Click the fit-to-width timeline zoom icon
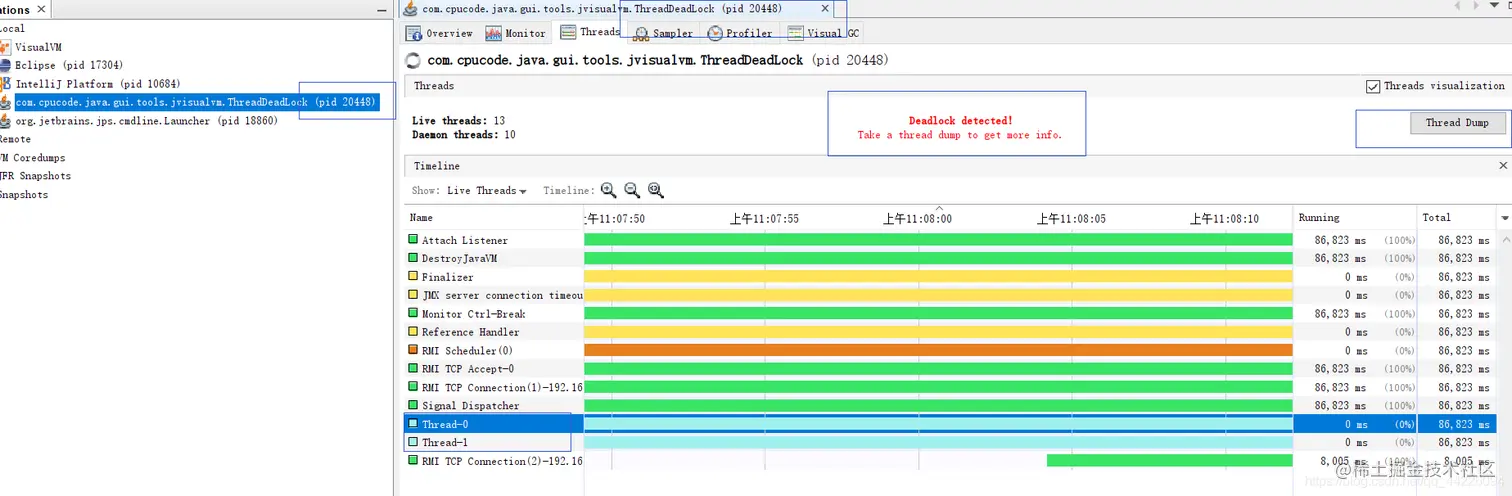This screenshot has height=496, width=1512. point(656,190)
